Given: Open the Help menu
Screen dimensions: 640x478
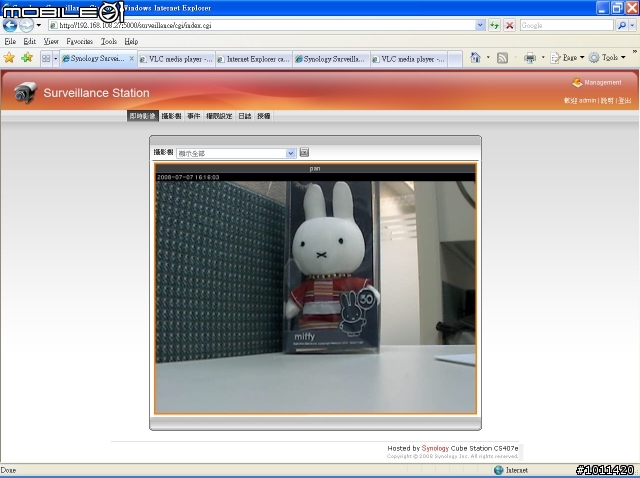Looking at the screenshot, I should click(131, 41).
